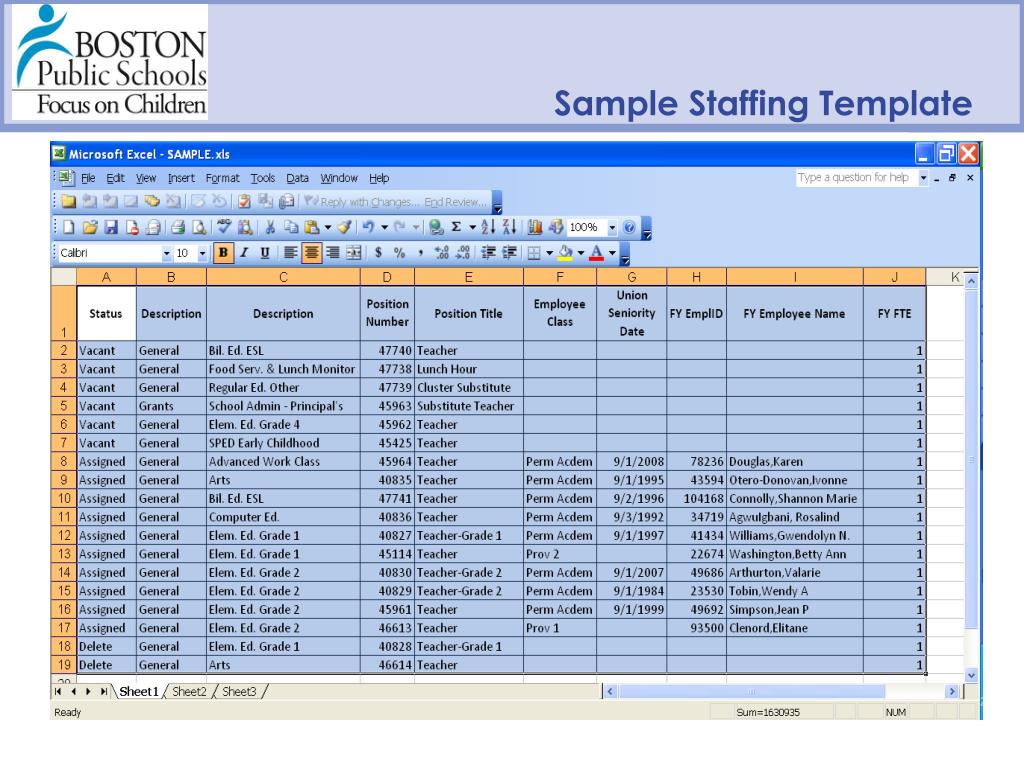Sort descending with the Z-A icon
Image resolution: width=1024 pixels, height=768 pixels.
pos(509,227)
